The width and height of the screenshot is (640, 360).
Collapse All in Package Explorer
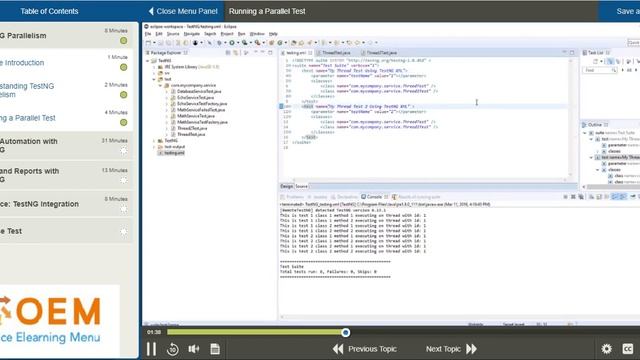228,53
